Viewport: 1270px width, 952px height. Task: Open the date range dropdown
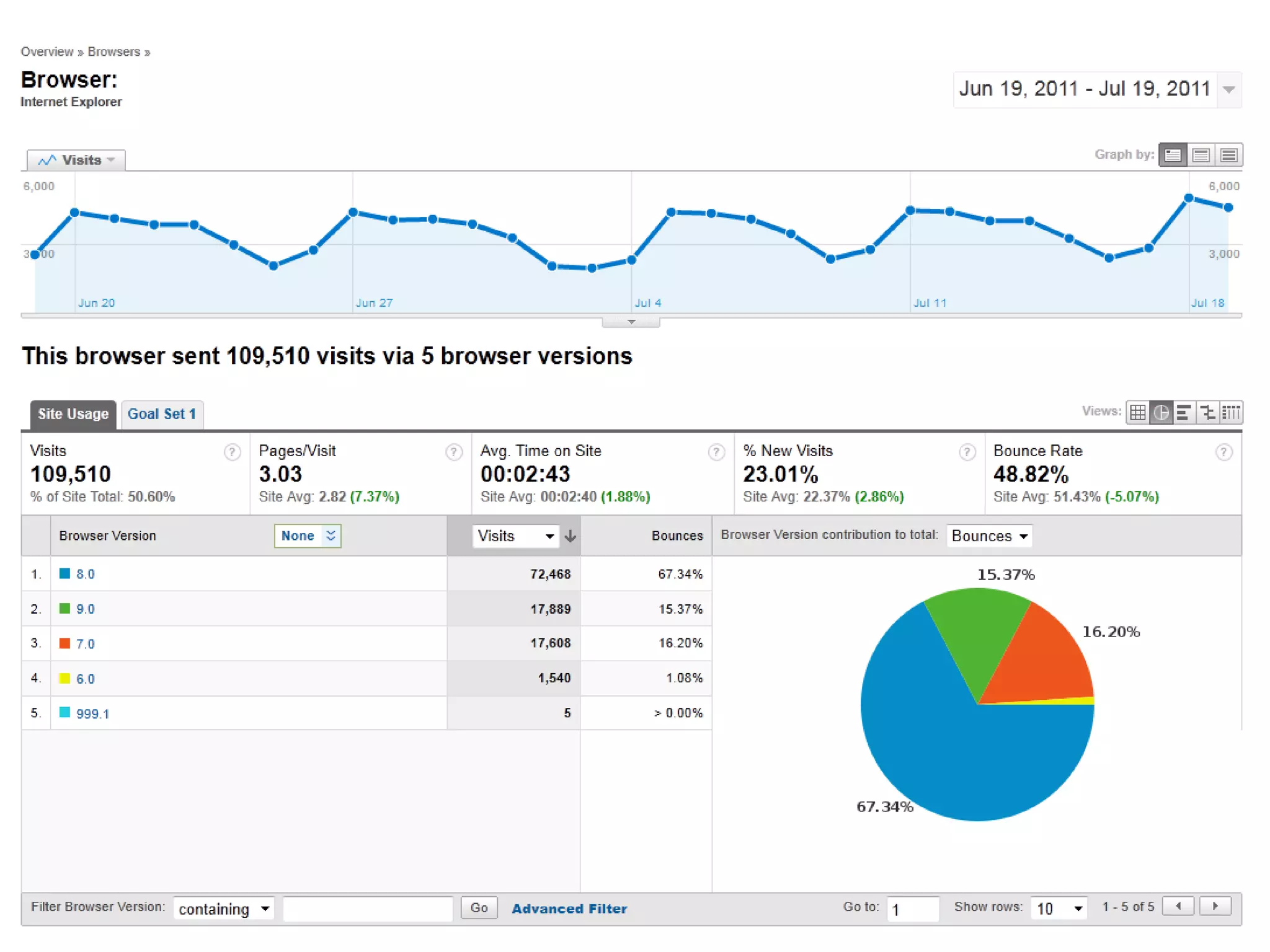point(1228,90)
